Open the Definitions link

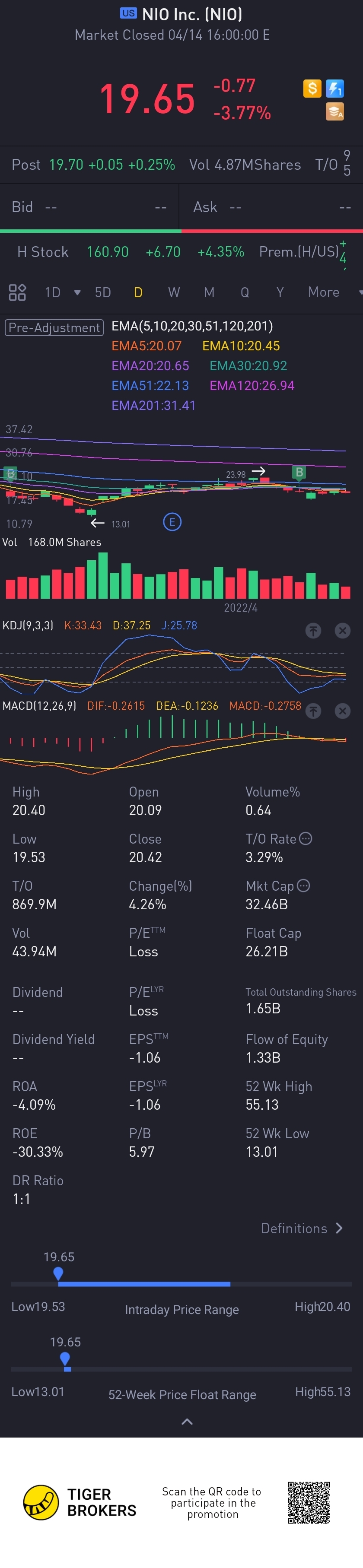[302, 1228]
